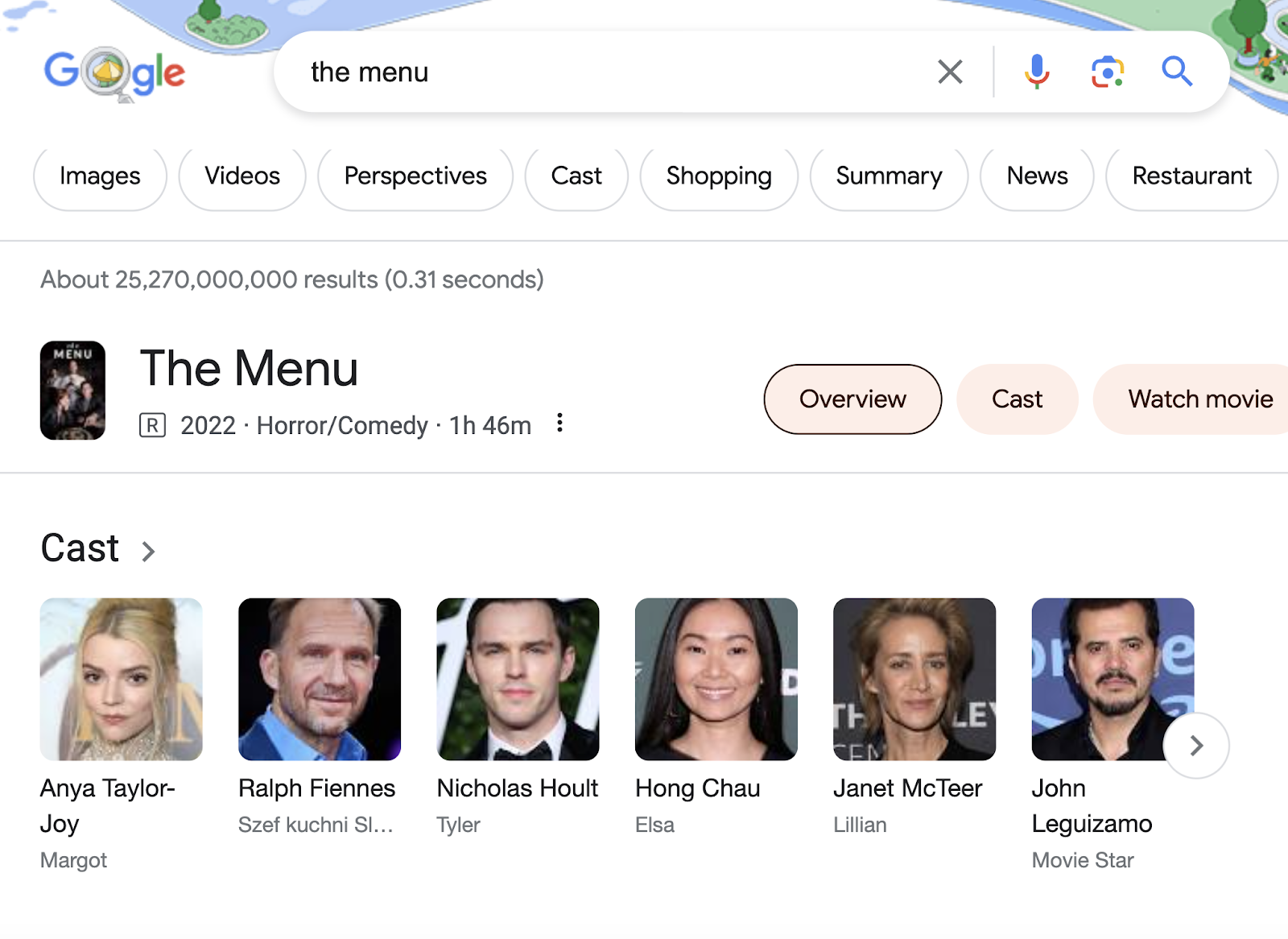The image size is (1288, 939).
Task: Click Anya Taylor-Joy's cast photo
Action: click(121, 679)
